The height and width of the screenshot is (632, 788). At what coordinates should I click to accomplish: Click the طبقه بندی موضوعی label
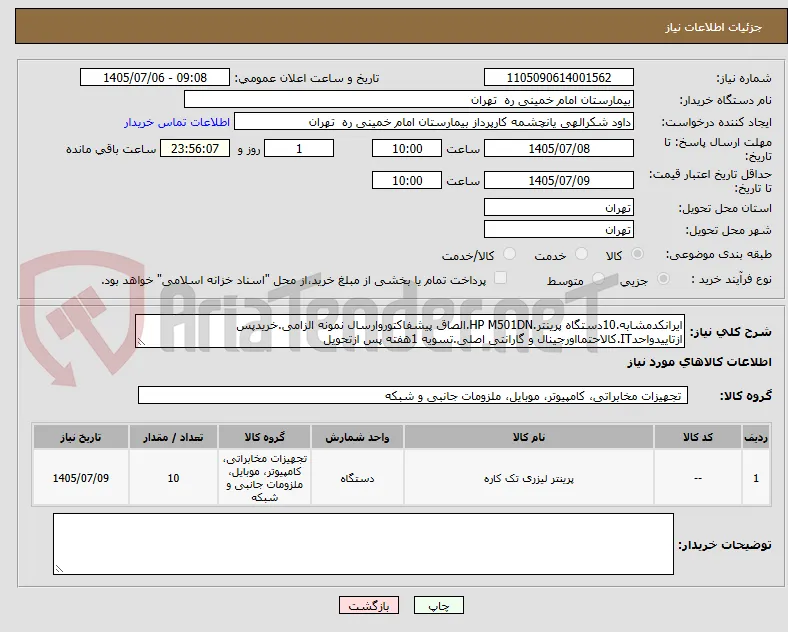pyautogui.click(x=719, y=254)
